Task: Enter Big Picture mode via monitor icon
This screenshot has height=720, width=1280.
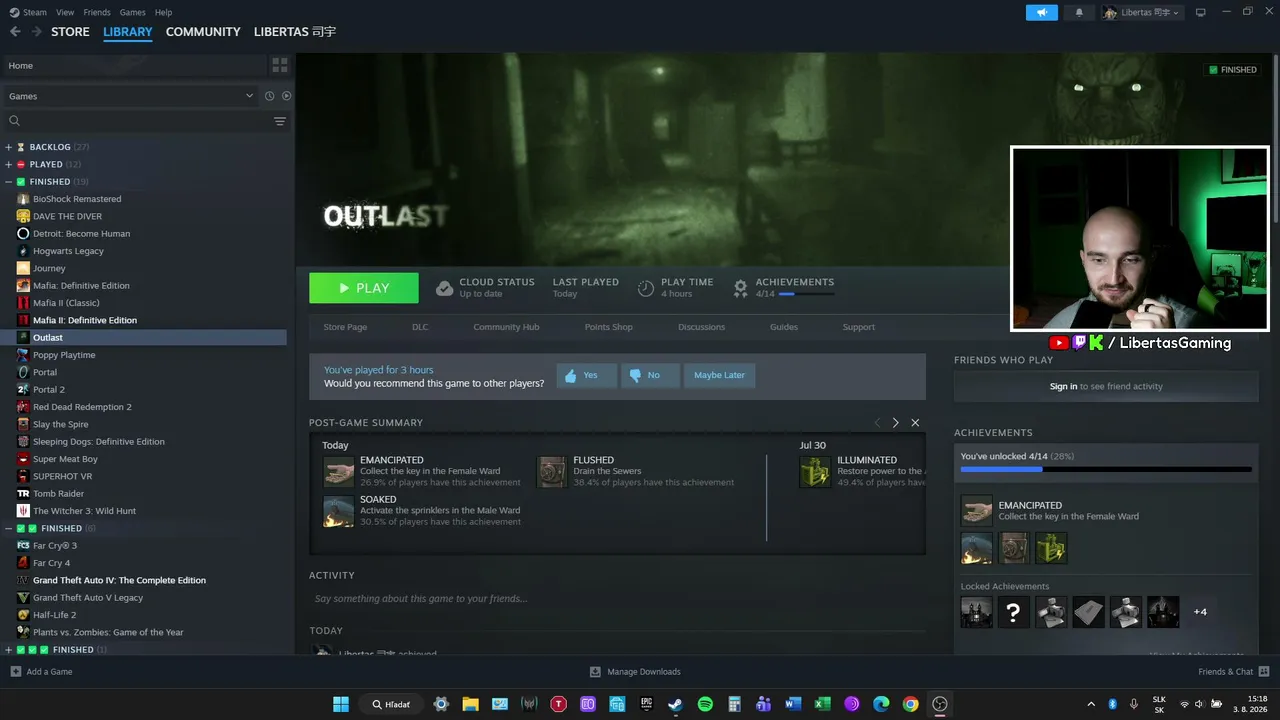Action: point(1201,12)
